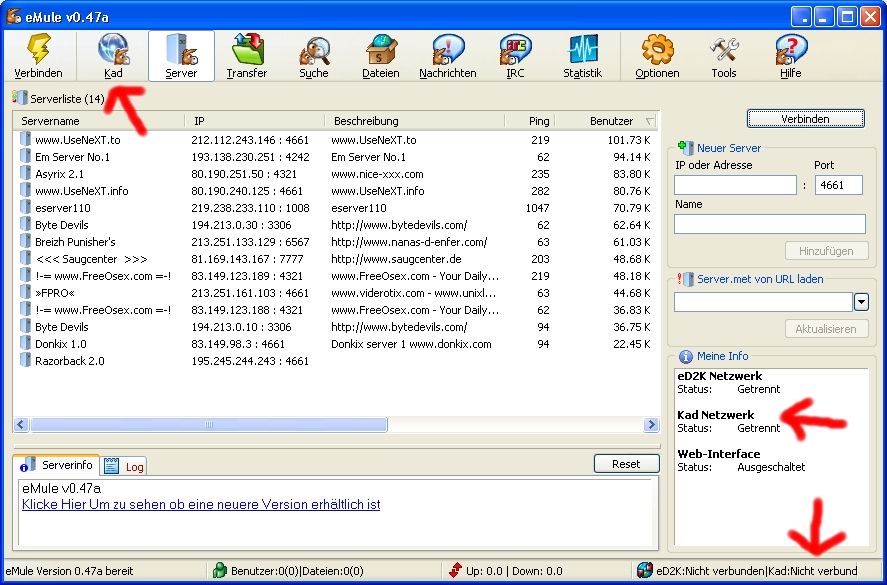Image resolution: width=887 pixels, height=585 pixels.
Task: Click the server icon beside eserver110
Action: 25,207
